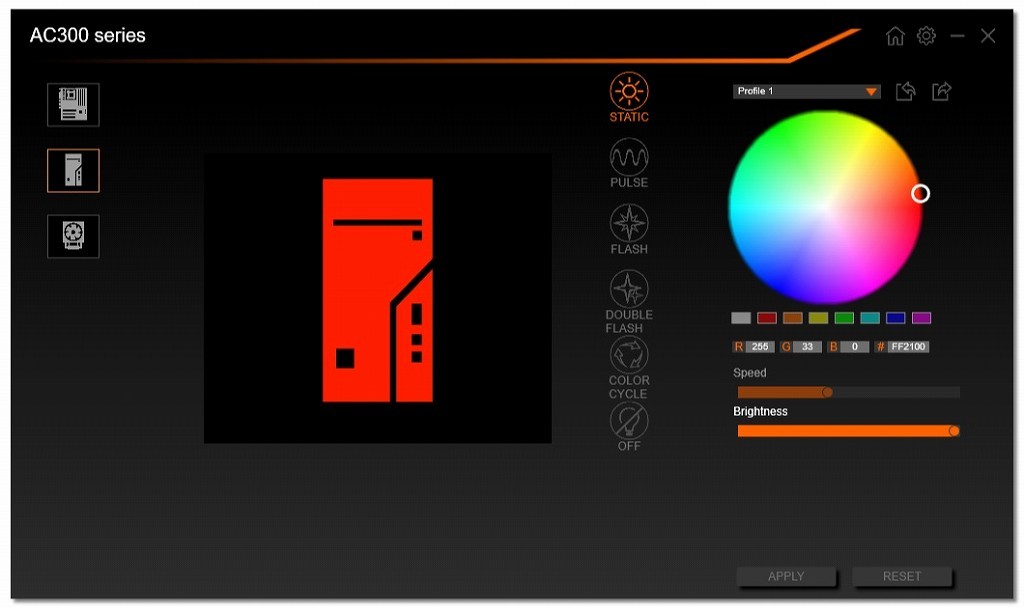Click the red PC case preview image
Image resolution: width=1024 pixels, height=608 pixels.
click(x=377, y=290)
